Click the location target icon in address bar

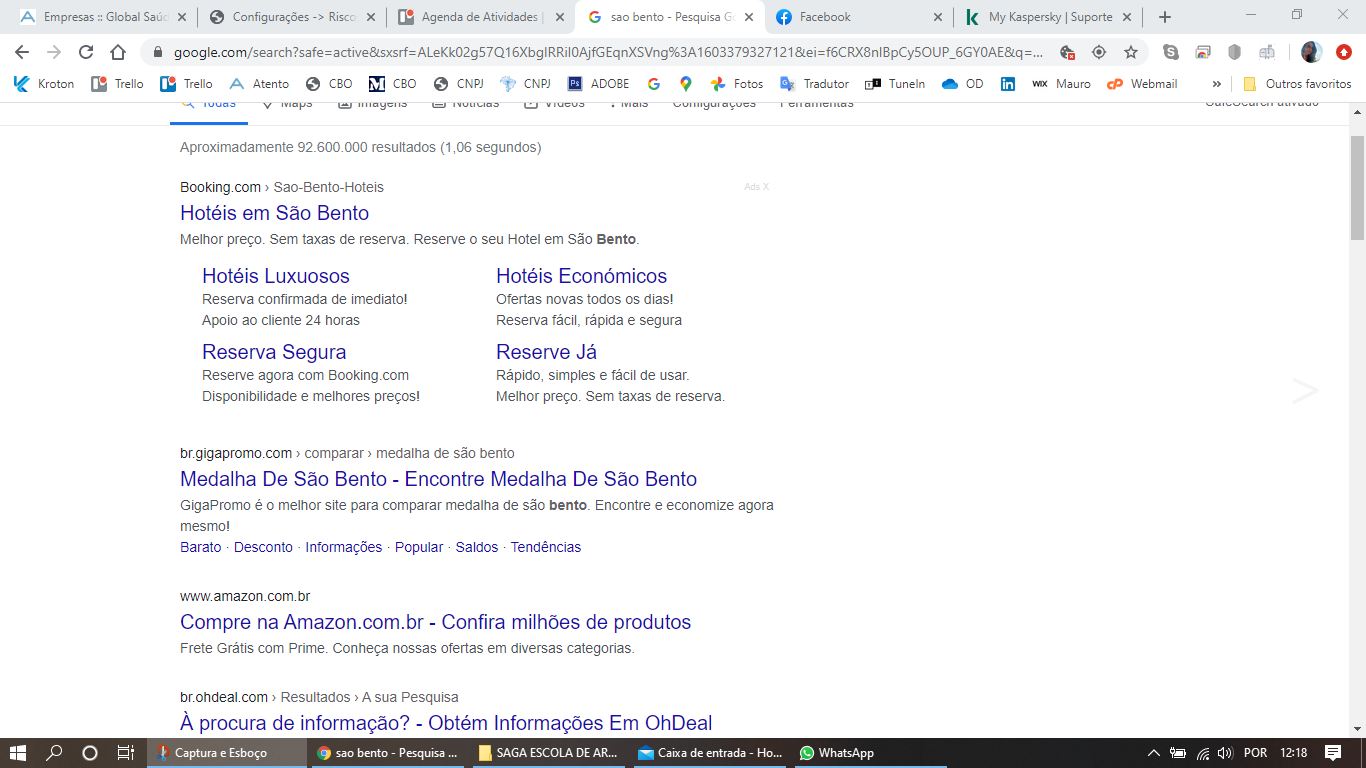pos(1099,52)
